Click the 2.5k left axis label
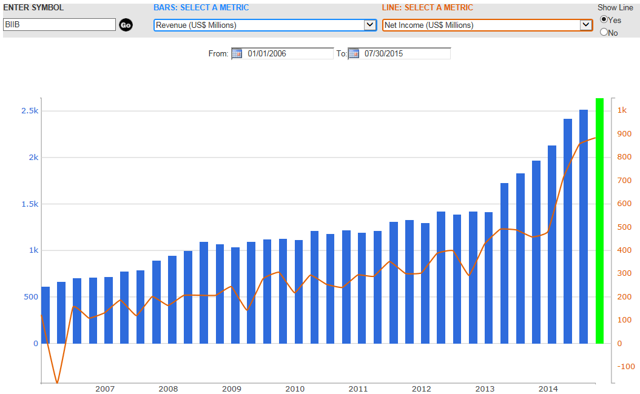Viewport: 640px width, 394px height. pyautogui.click(x=30, y=111)
